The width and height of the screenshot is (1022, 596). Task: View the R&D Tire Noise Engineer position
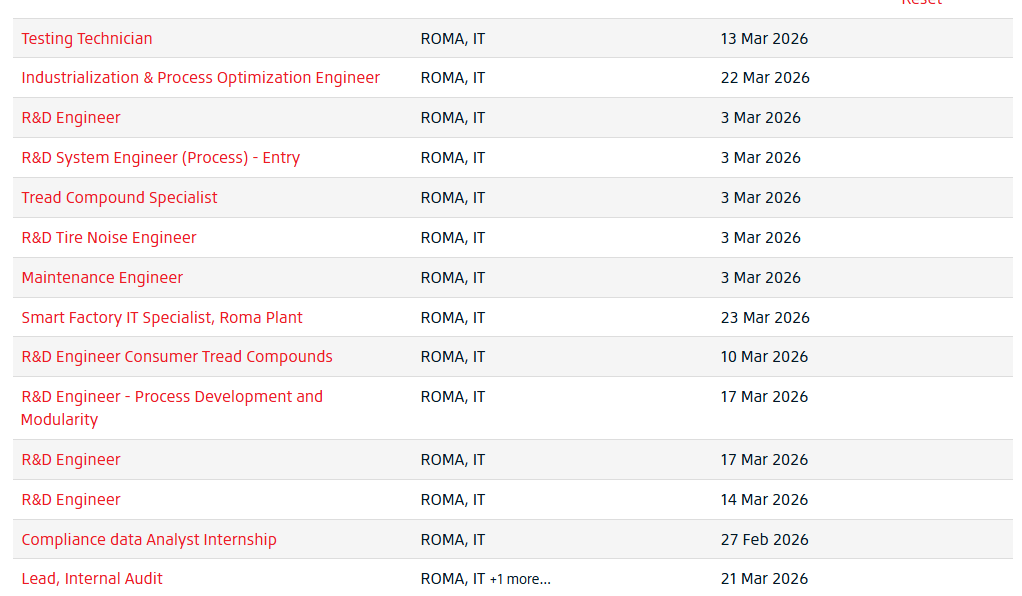click(x=109, y=238)
